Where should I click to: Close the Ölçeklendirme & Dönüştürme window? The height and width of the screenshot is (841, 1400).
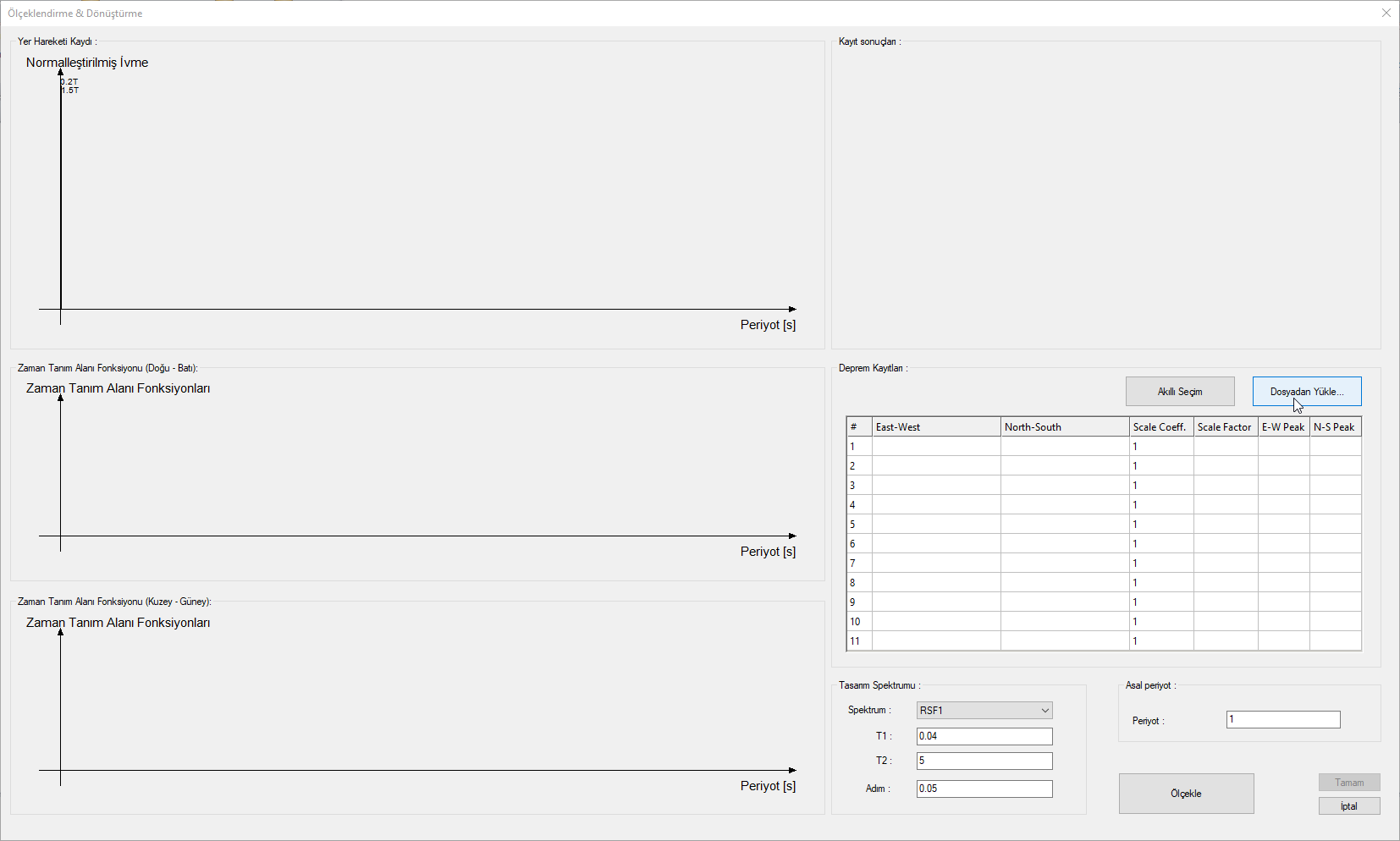[x=1386, y=13]
